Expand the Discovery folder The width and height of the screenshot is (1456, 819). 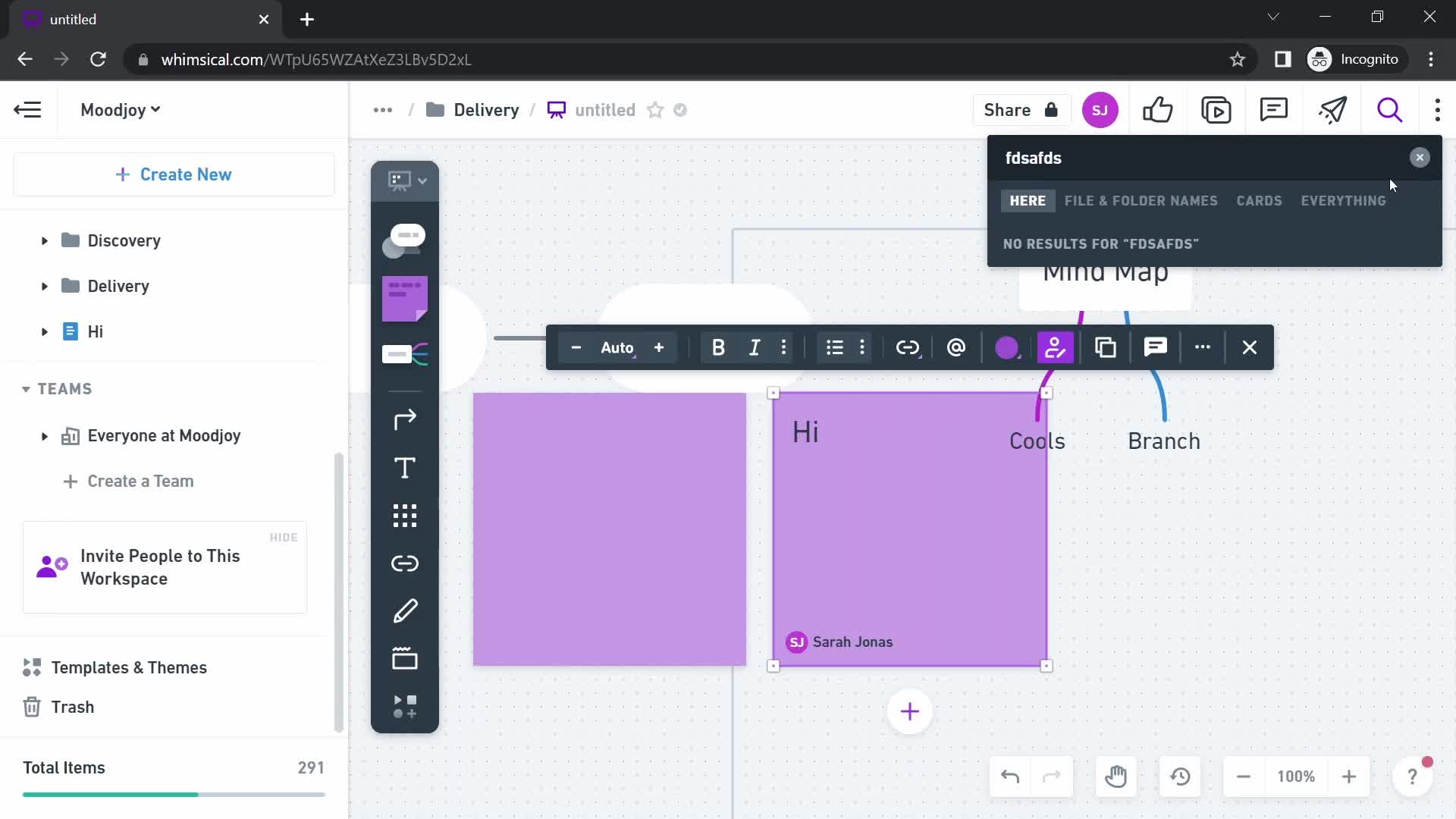pos(45,241)
